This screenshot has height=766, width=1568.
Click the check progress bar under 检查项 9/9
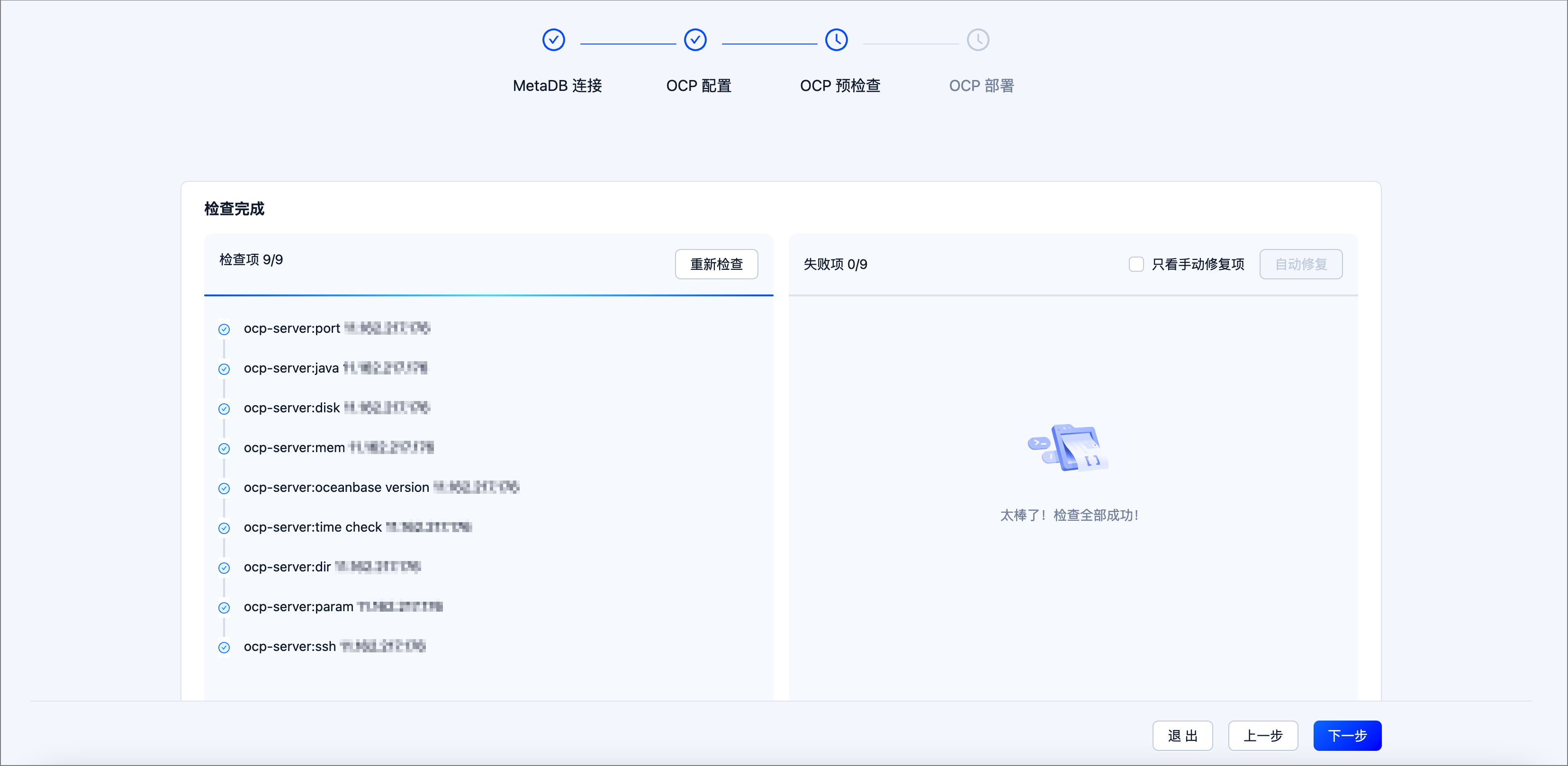(x=488, y=295)
